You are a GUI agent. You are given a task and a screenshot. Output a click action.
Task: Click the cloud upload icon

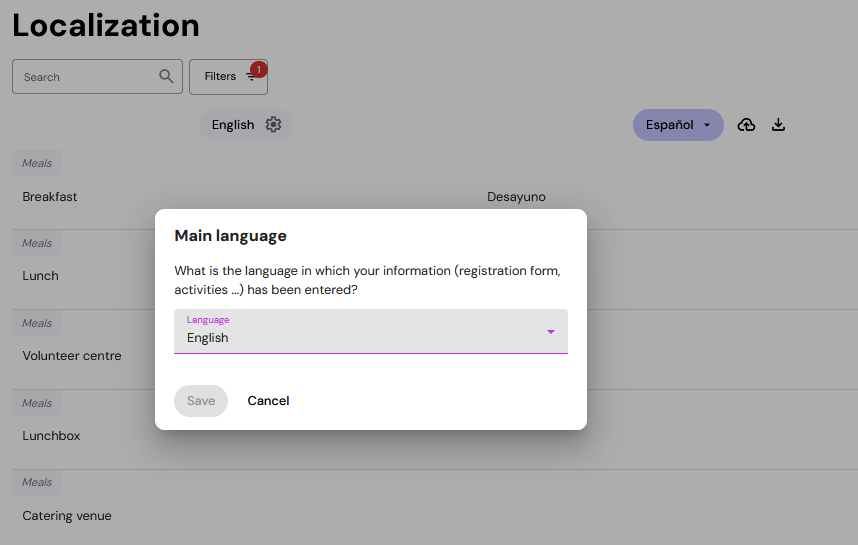point(746,125)
